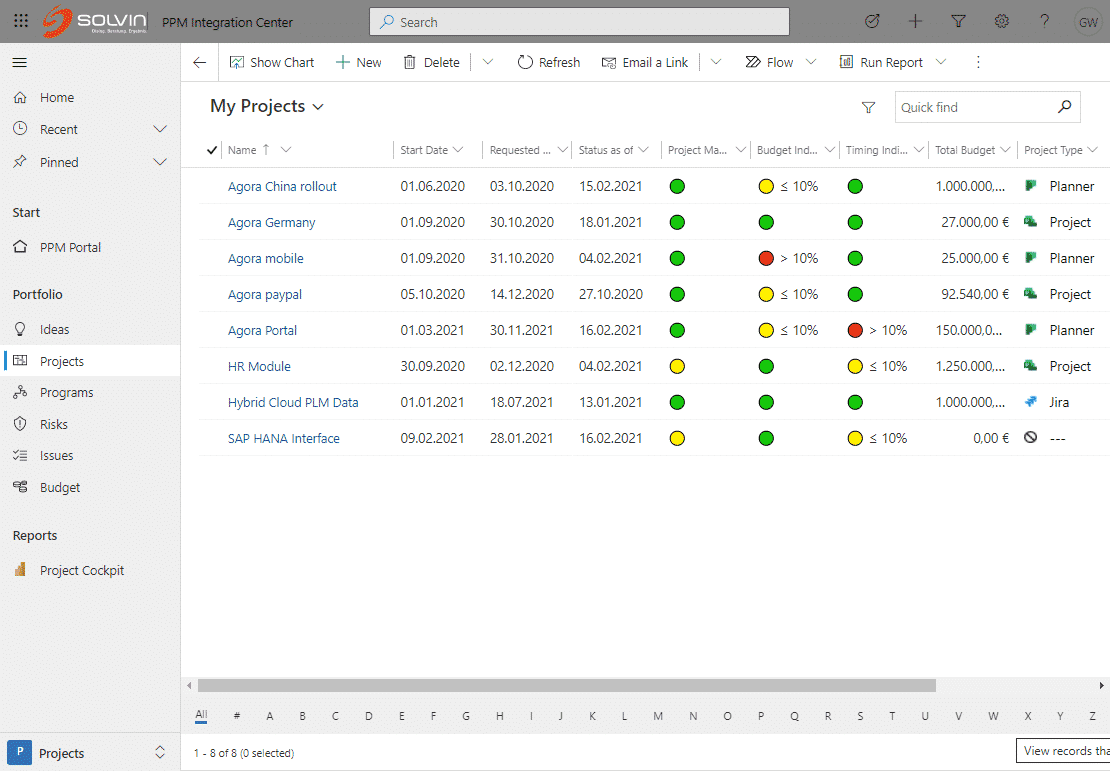The image size is (1110, 771).
Task: Open the app launcher waffle icon
Action: click(21, 21)
